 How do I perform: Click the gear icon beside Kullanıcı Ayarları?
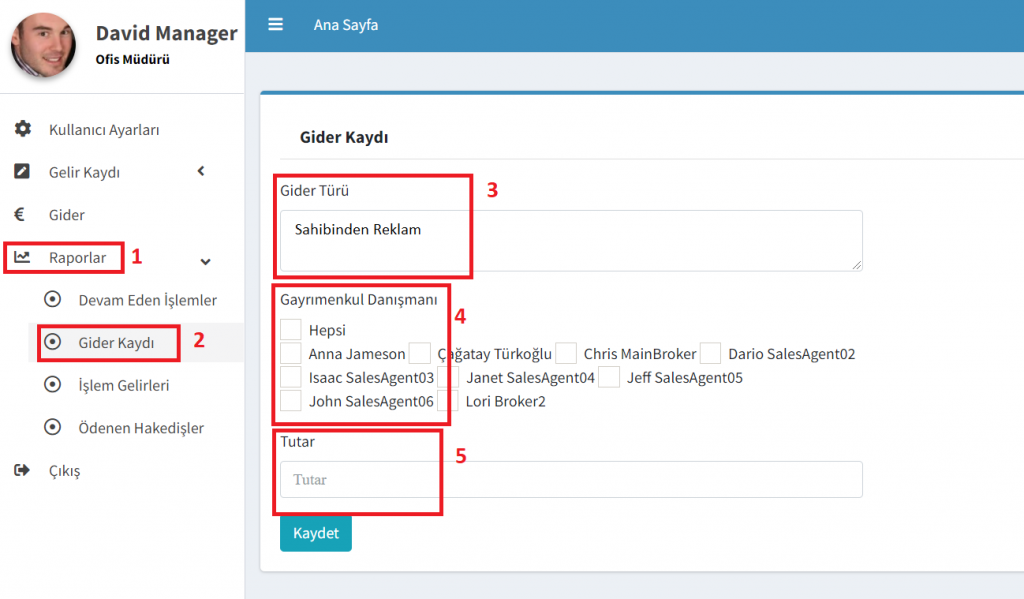click(22, 129)
